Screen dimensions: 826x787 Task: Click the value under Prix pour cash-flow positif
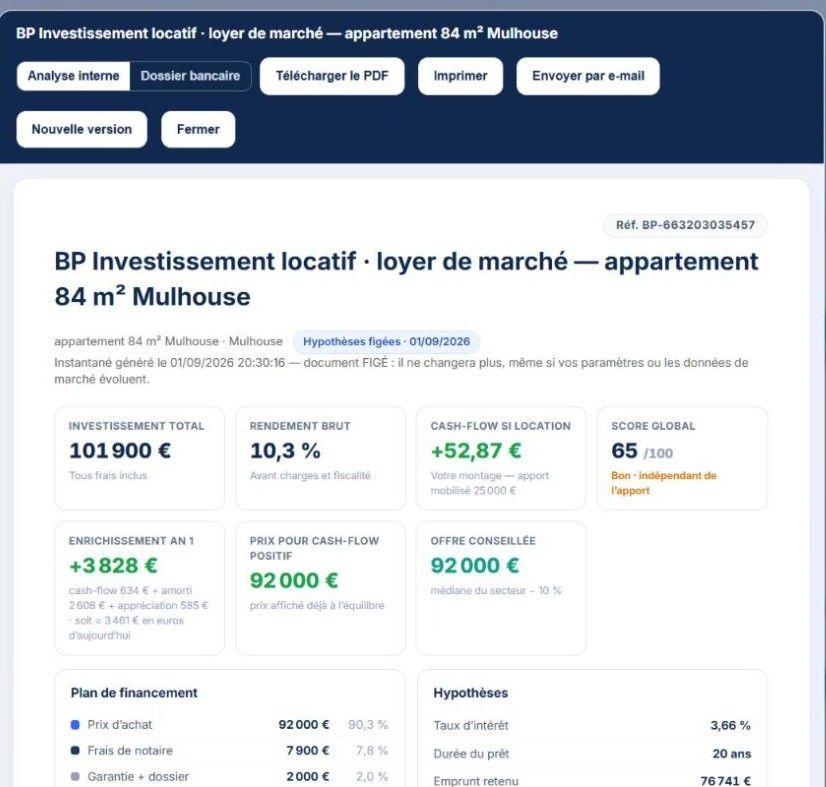pyautogui.click(x=293, y=580)
